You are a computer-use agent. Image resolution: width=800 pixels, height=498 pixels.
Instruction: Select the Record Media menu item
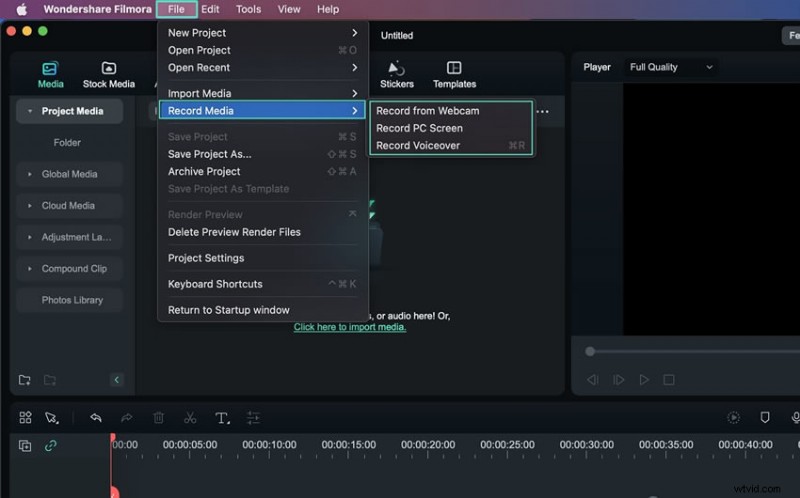tap(262, 111)
